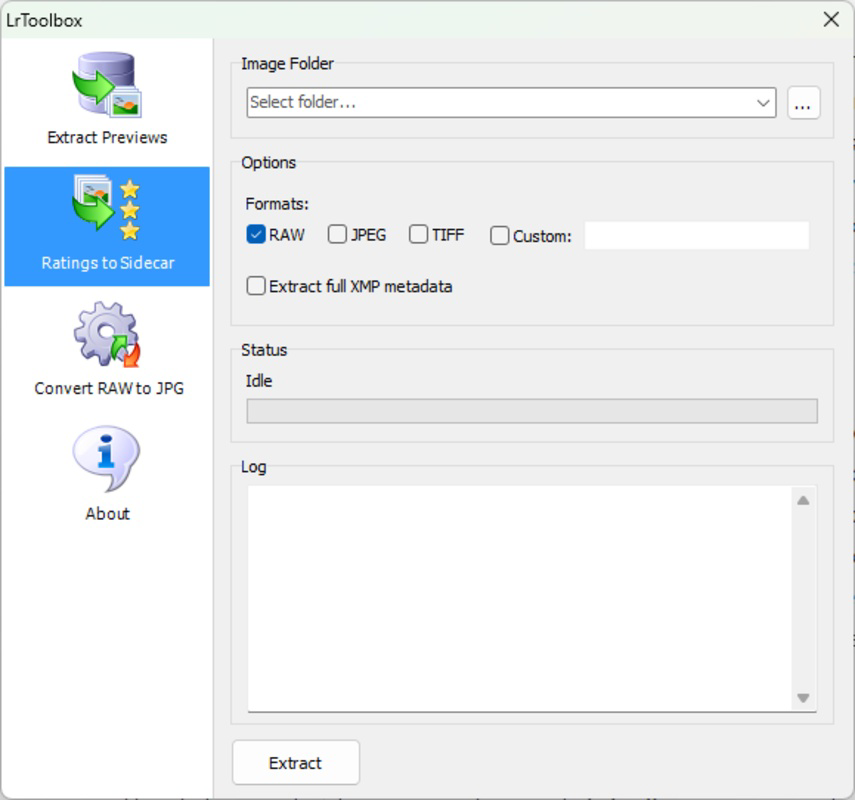Enable the TIFF format checkbox
The width and height of the screenshot is (855, 800).
pyautogui.click(x=418, y=234)
